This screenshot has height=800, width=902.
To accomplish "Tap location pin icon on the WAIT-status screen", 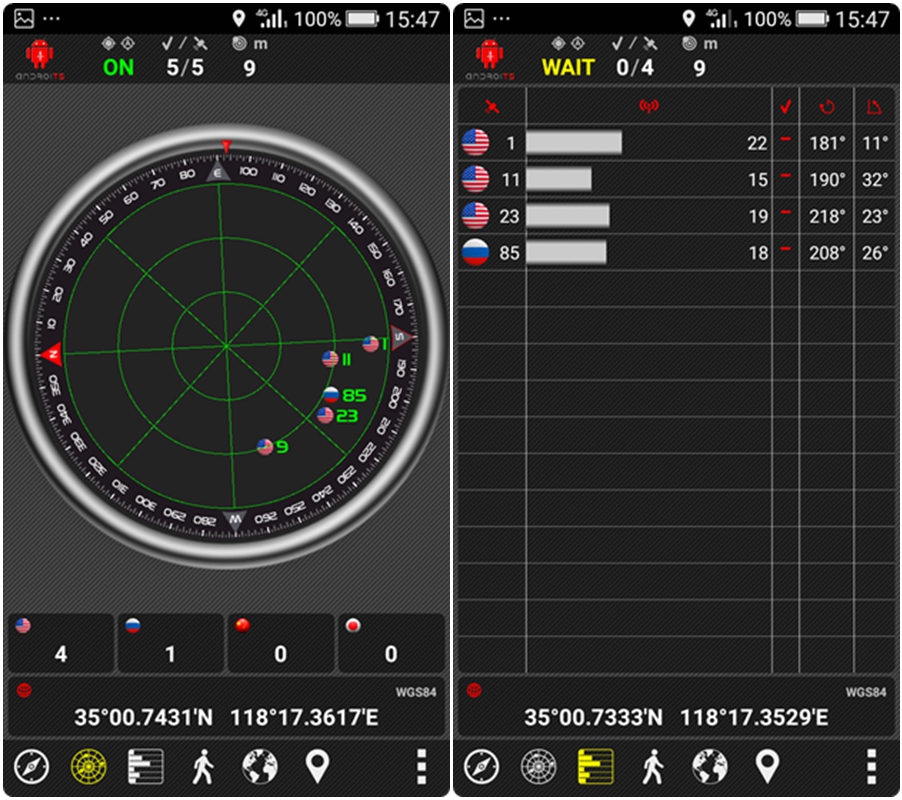I will (767, 766).
